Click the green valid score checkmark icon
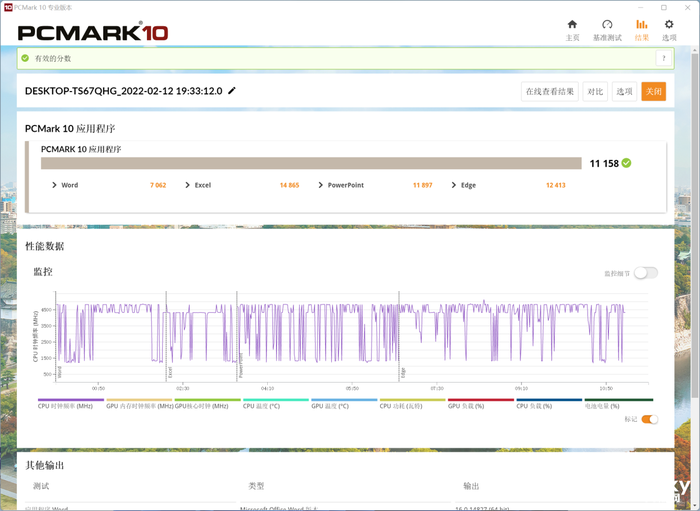 coord(25,58)
